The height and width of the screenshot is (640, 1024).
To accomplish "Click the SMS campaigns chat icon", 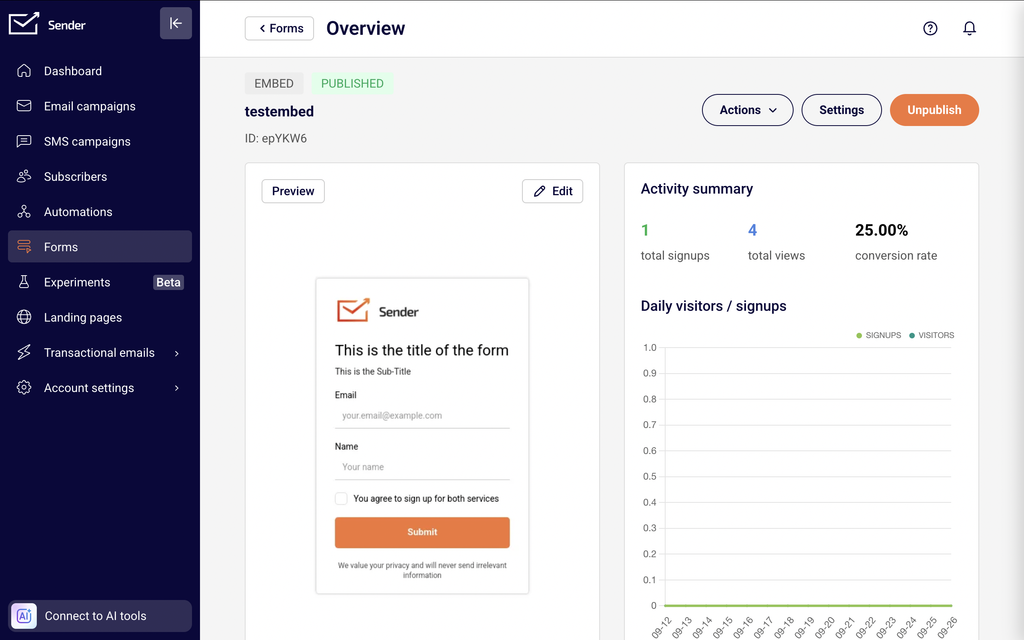I will pos(24,141).
